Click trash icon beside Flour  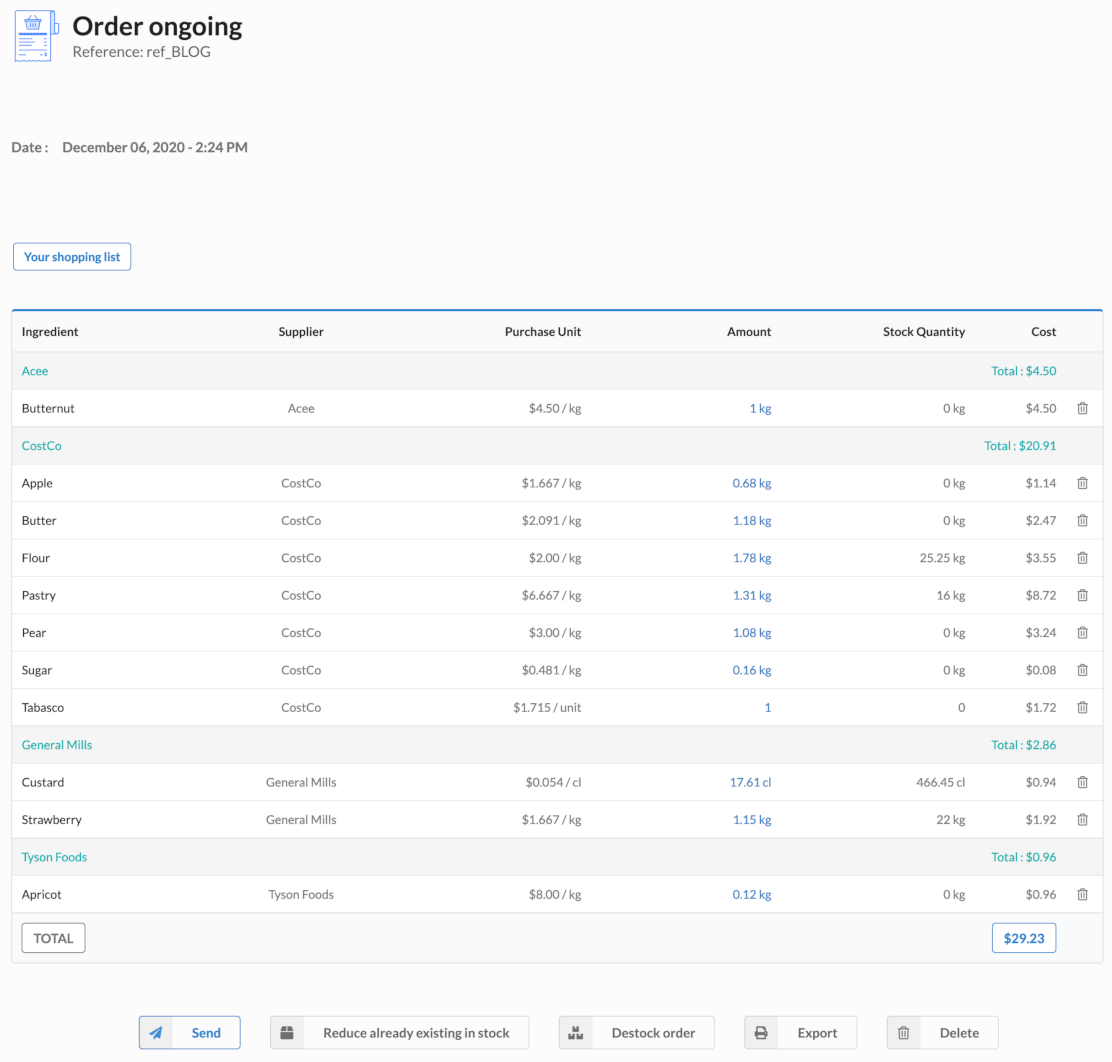click(x=1082, y=558)
